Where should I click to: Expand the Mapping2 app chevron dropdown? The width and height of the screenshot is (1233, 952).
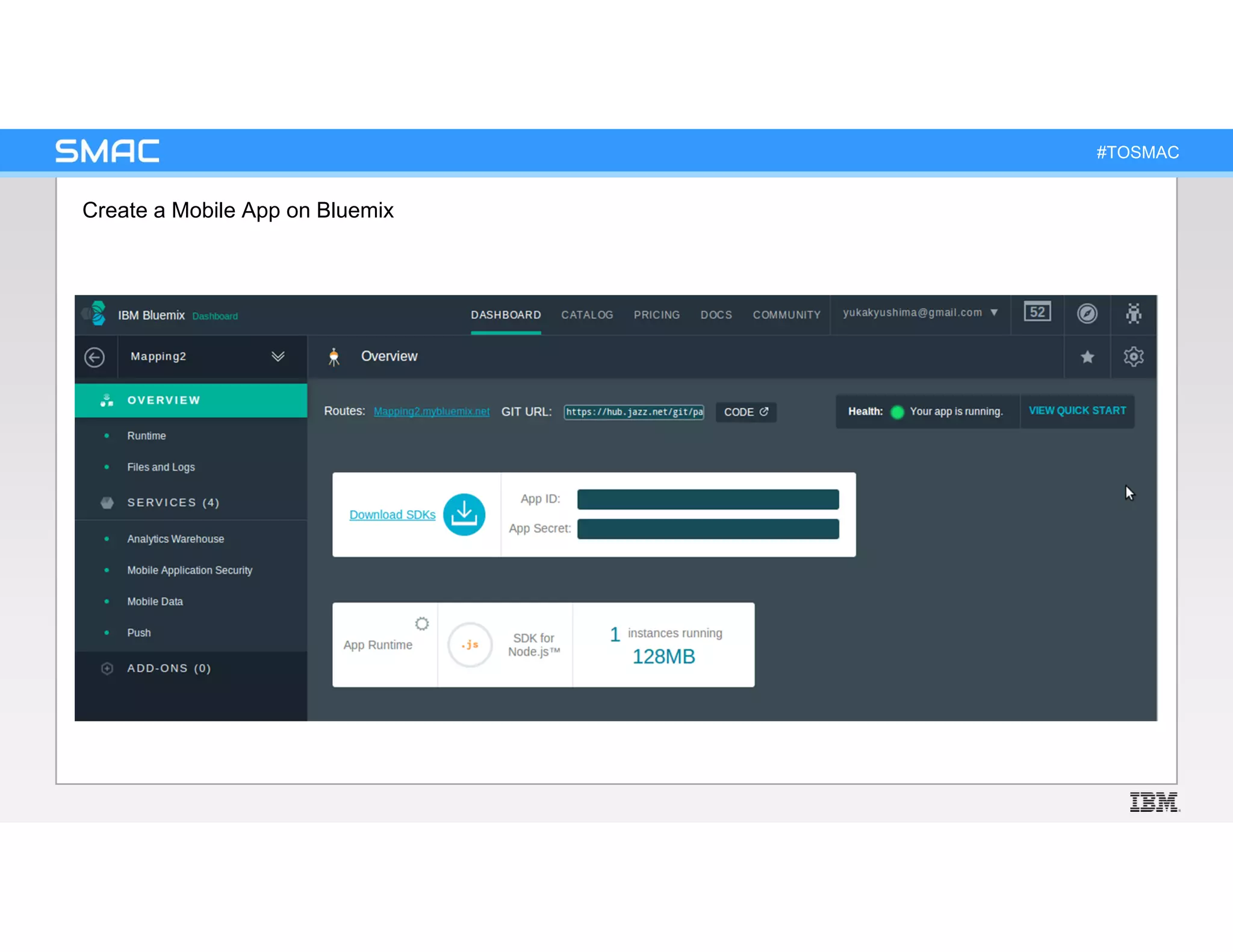pos(278,356)
